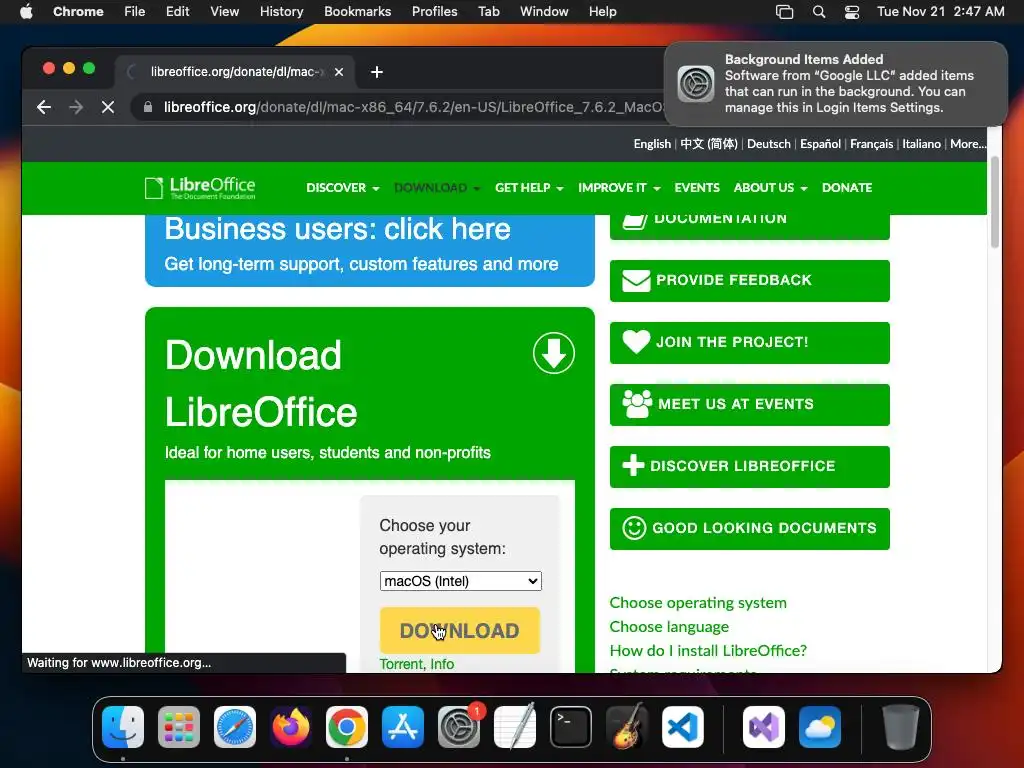Open the File menu
1024x768 pixels.
(x=135, y=11)
